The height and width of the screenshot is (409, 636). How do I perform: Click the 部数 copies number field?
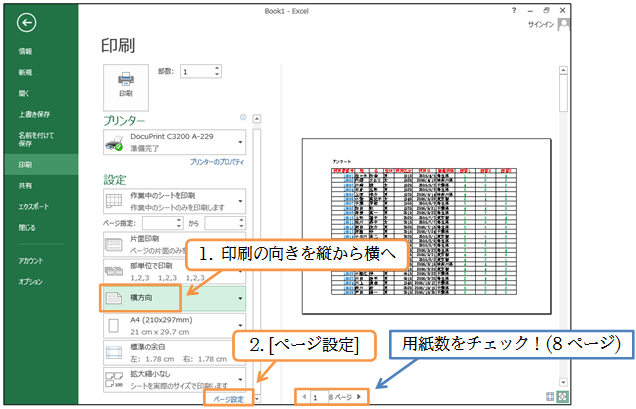(x=196, y=71)
